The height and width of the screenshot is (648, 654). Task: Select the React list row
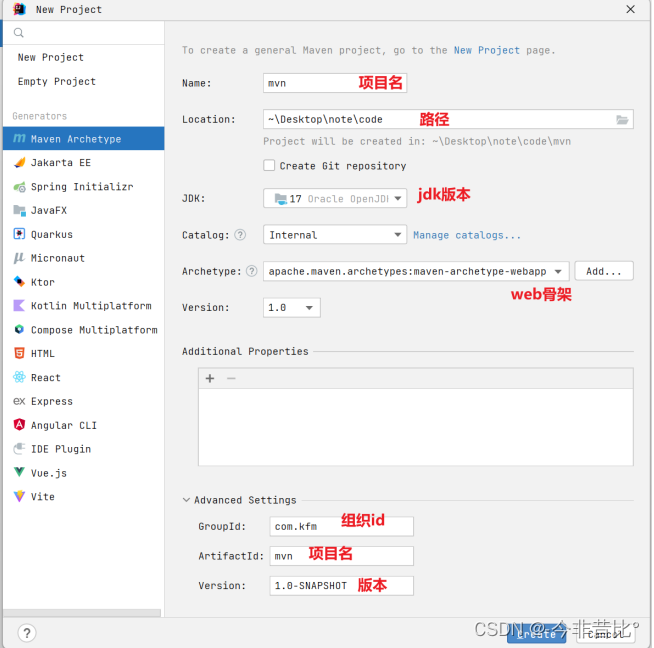pyautogui.click(x=83, y=377)
